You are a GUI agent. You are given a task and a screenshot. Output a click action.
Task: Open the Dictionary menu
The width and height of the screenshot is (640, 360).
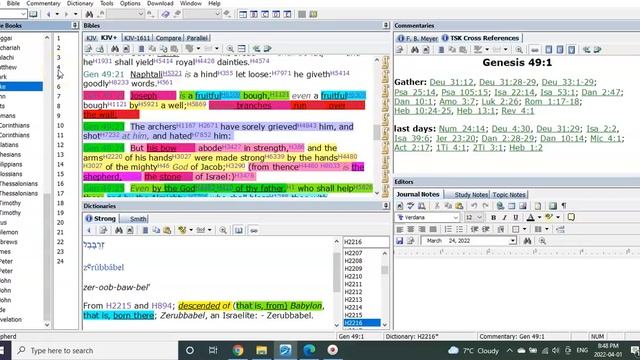coord(80,3)
